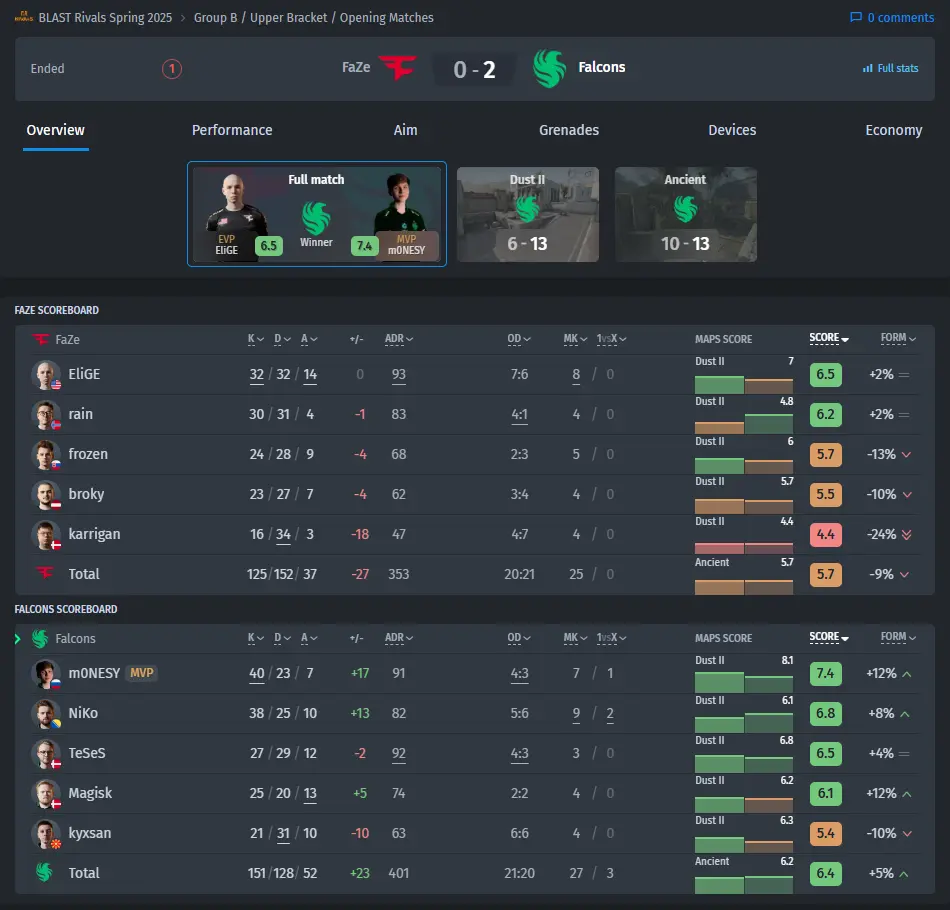
Task: Click NiKo's player avatar
Action: [x=46, y=714]
